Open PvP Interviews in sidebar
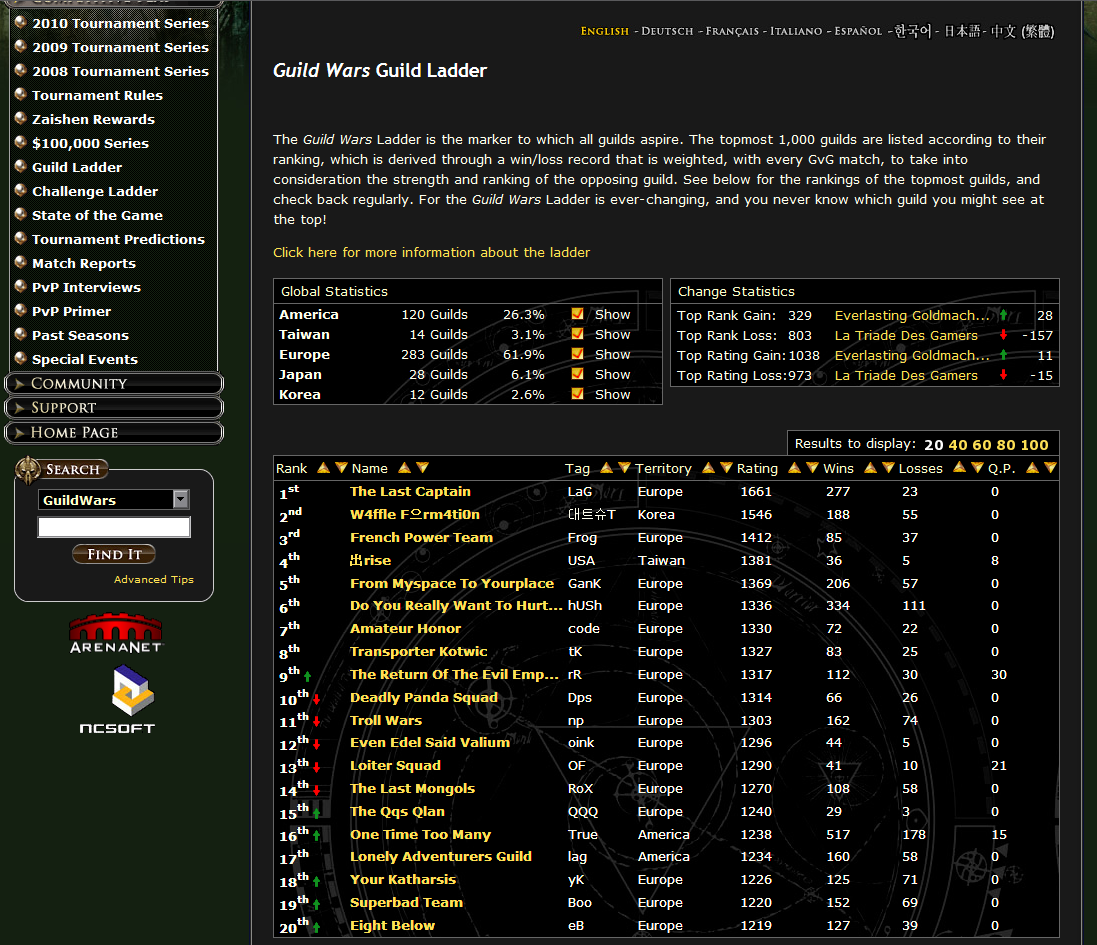The height and width of the screenshot is (945, 1097). click(x=86, y=287)
